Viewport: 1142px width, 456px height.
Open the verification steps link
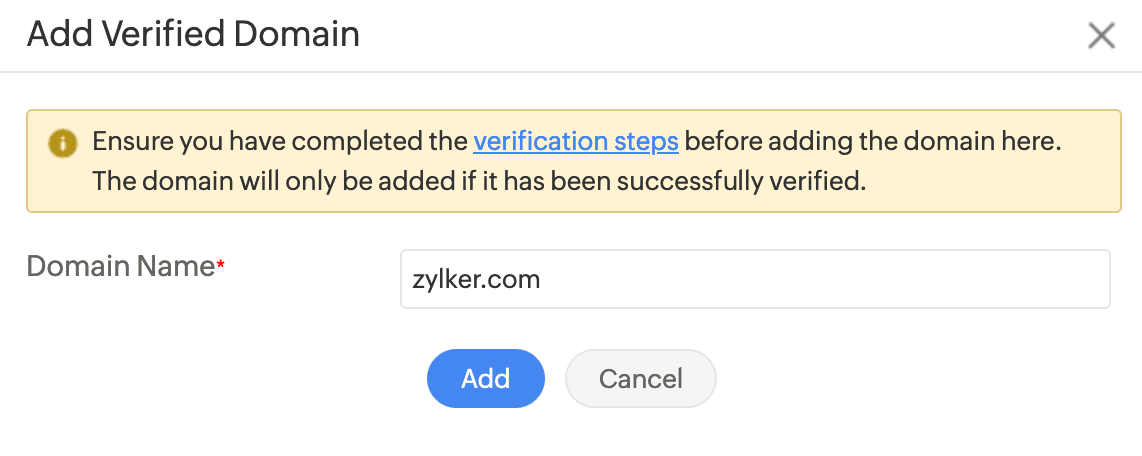(576, 142)
